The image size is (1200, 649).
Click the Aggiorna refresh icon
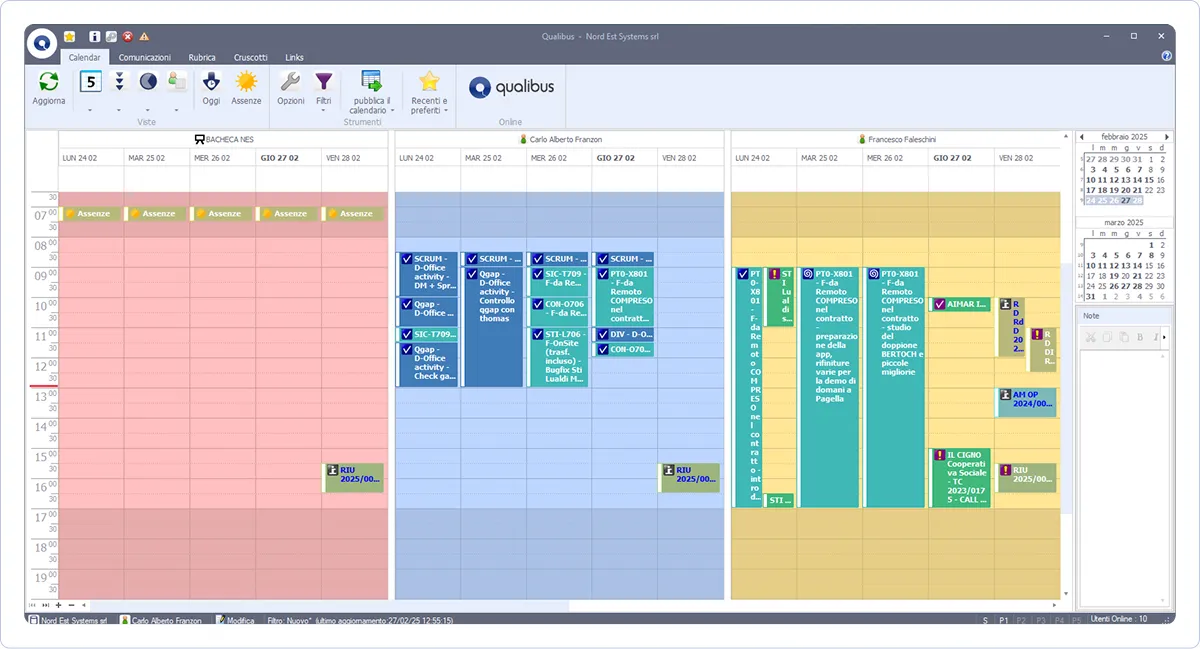pyautogui.click(x=48, y=83)
